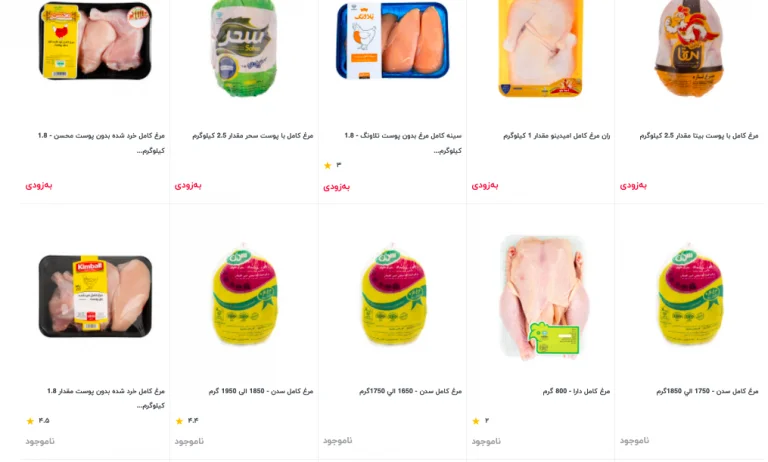
Task: Open the Bita whole chicken product image
Action: (x=689, y=48)
